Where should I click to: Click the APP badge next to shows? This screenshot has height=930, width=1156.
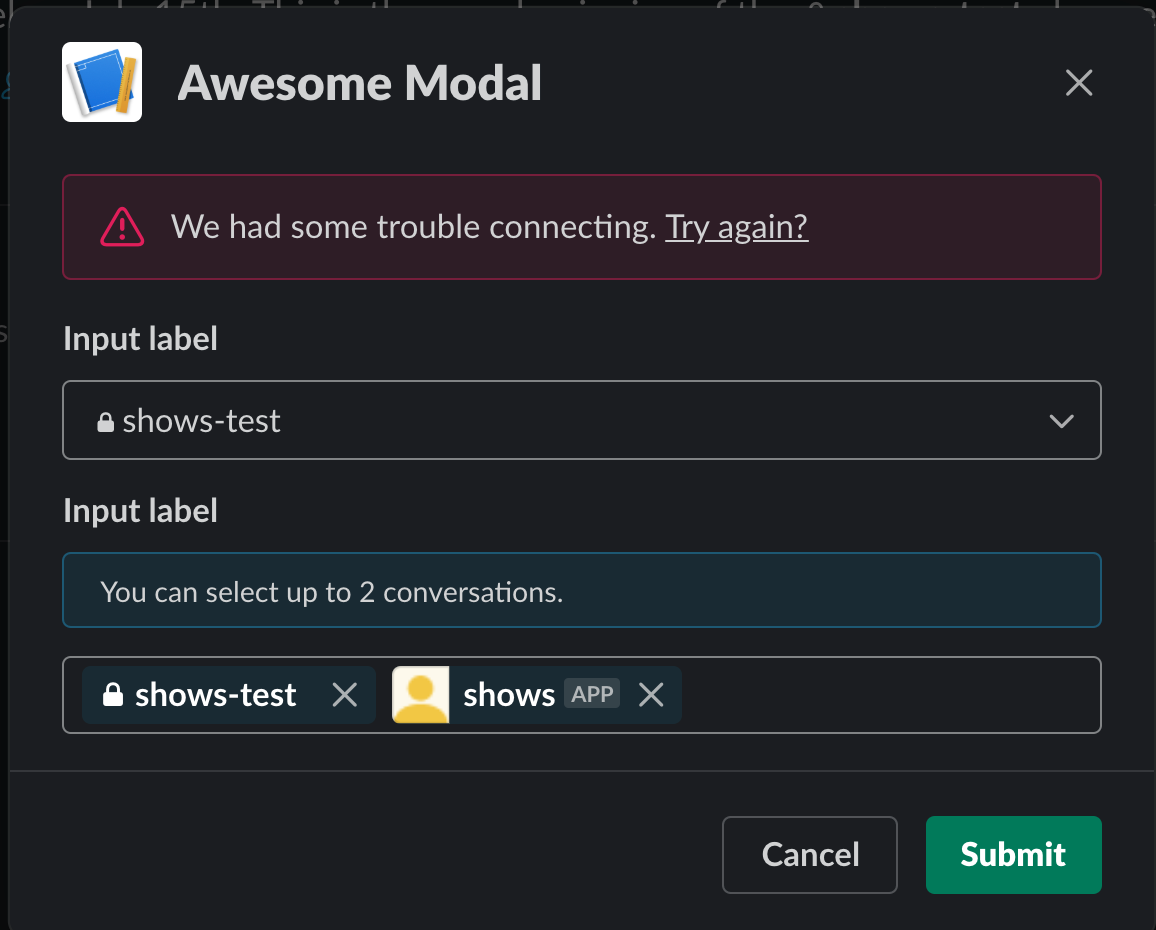(592, 694)
